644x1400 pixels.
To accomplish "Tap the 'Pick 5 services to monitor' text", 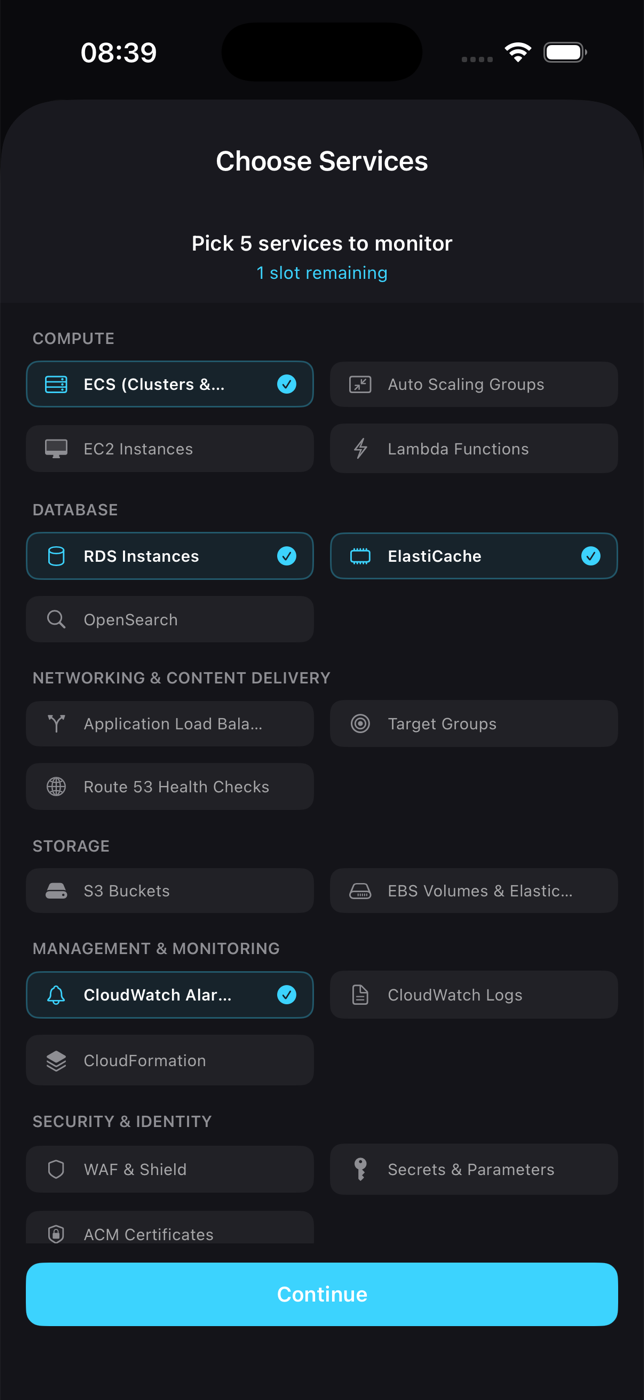I will pos(322,243).
